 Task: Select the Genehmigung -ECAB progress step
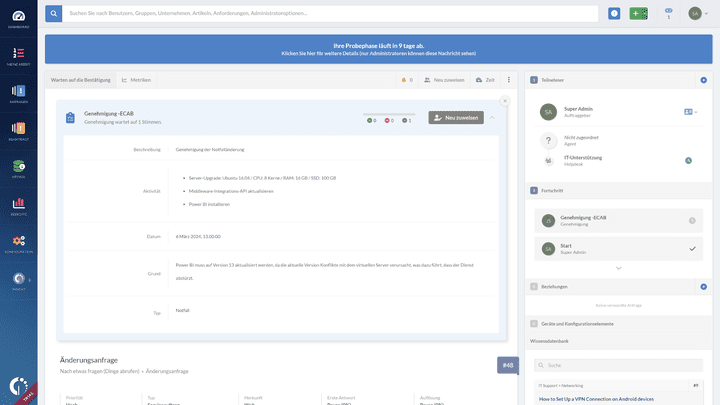click(618, 220)
